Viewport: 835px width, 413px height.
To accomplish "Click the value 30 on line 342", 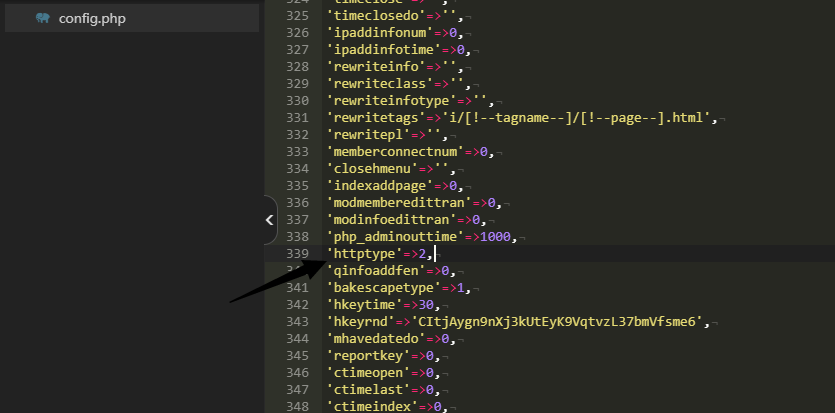I will pyautogui.click(x=426, y=305).
